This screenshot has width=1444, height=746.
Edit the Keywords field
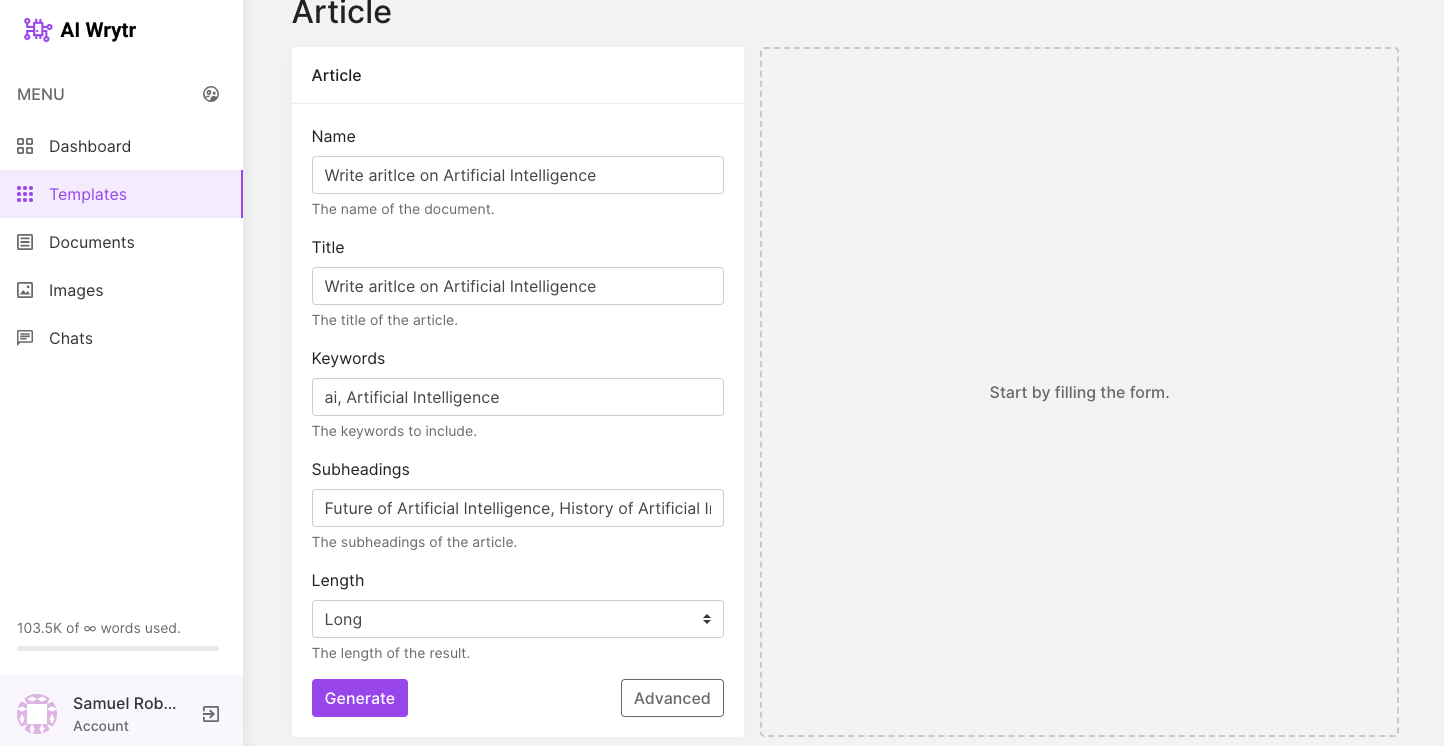pos(517,397)
